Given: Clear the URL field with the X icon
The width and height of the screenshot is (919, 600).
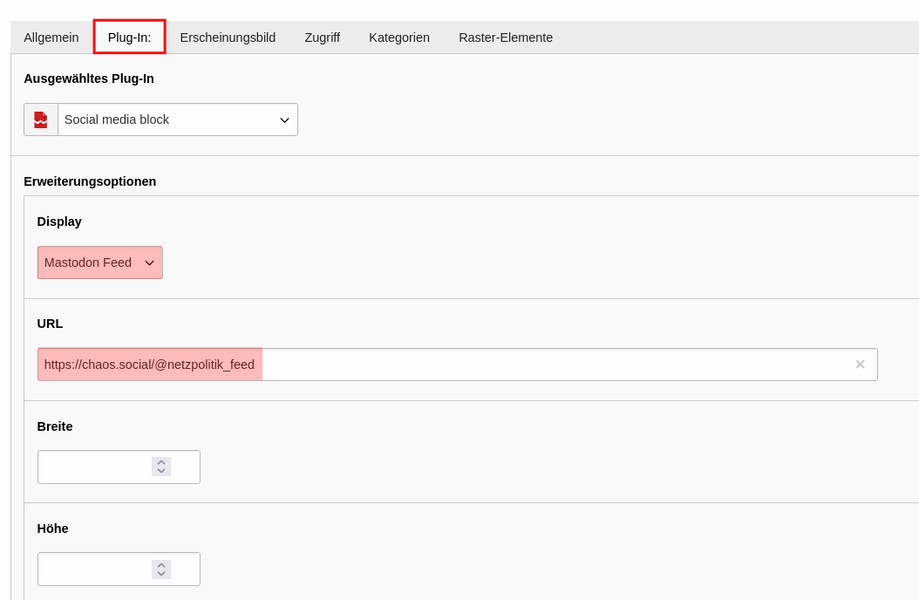Looking at the screenshot, I should pyautogui.click(x=860, y=364).
